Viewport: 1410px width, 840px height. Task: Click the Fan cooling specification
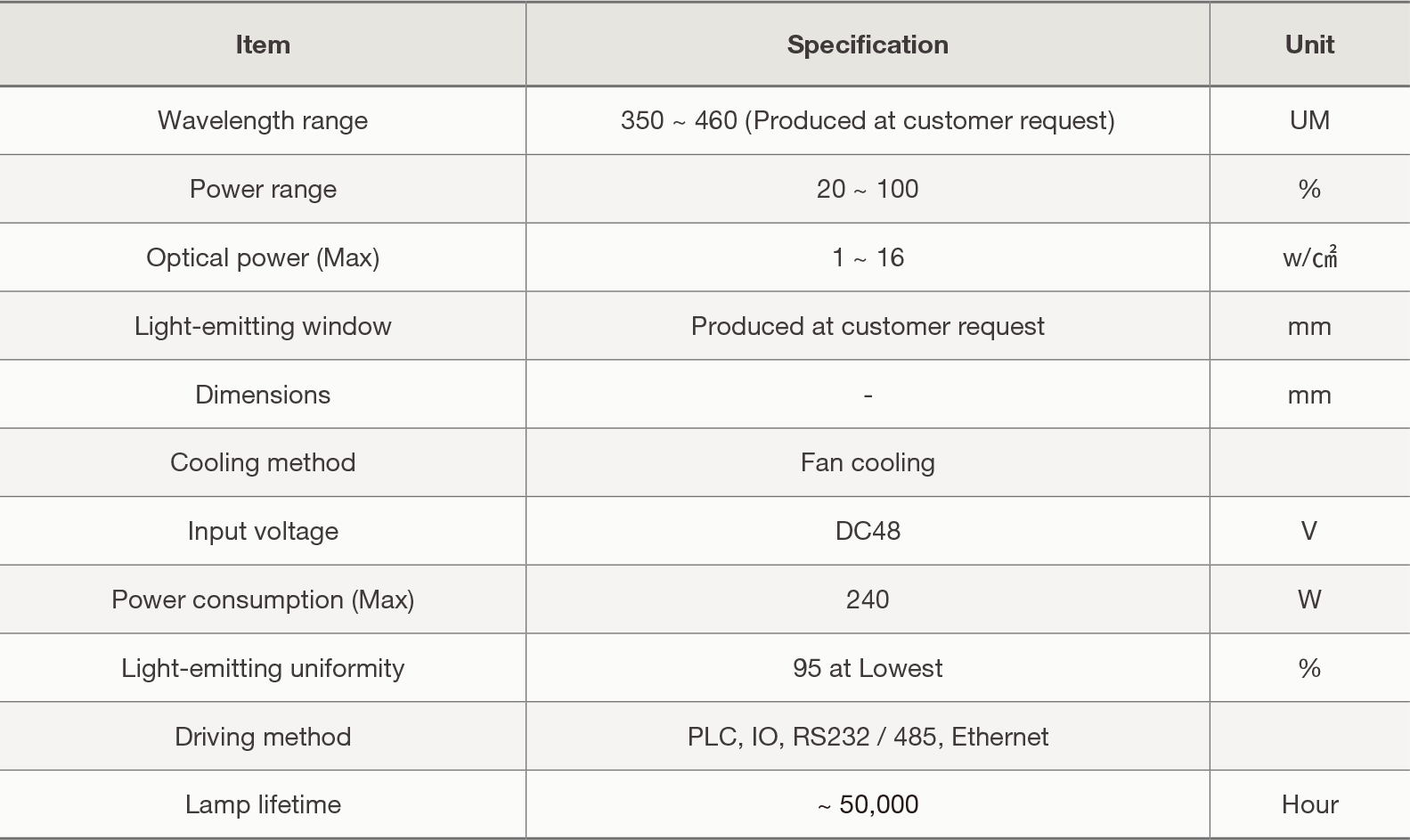(868, 462)
